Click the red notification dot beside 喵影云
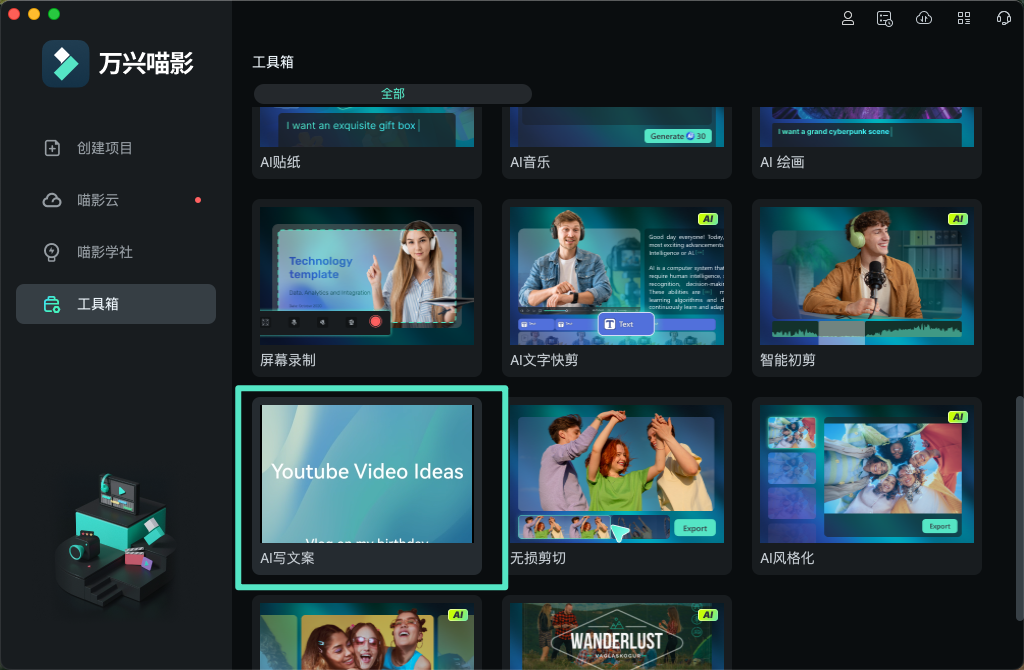The height and width of the screenshot is (670, 1024). 198,200
